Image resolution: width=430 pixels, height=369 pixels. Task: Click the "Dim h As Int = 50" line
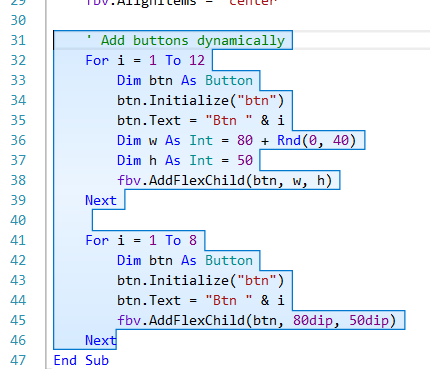coord(185,160)
